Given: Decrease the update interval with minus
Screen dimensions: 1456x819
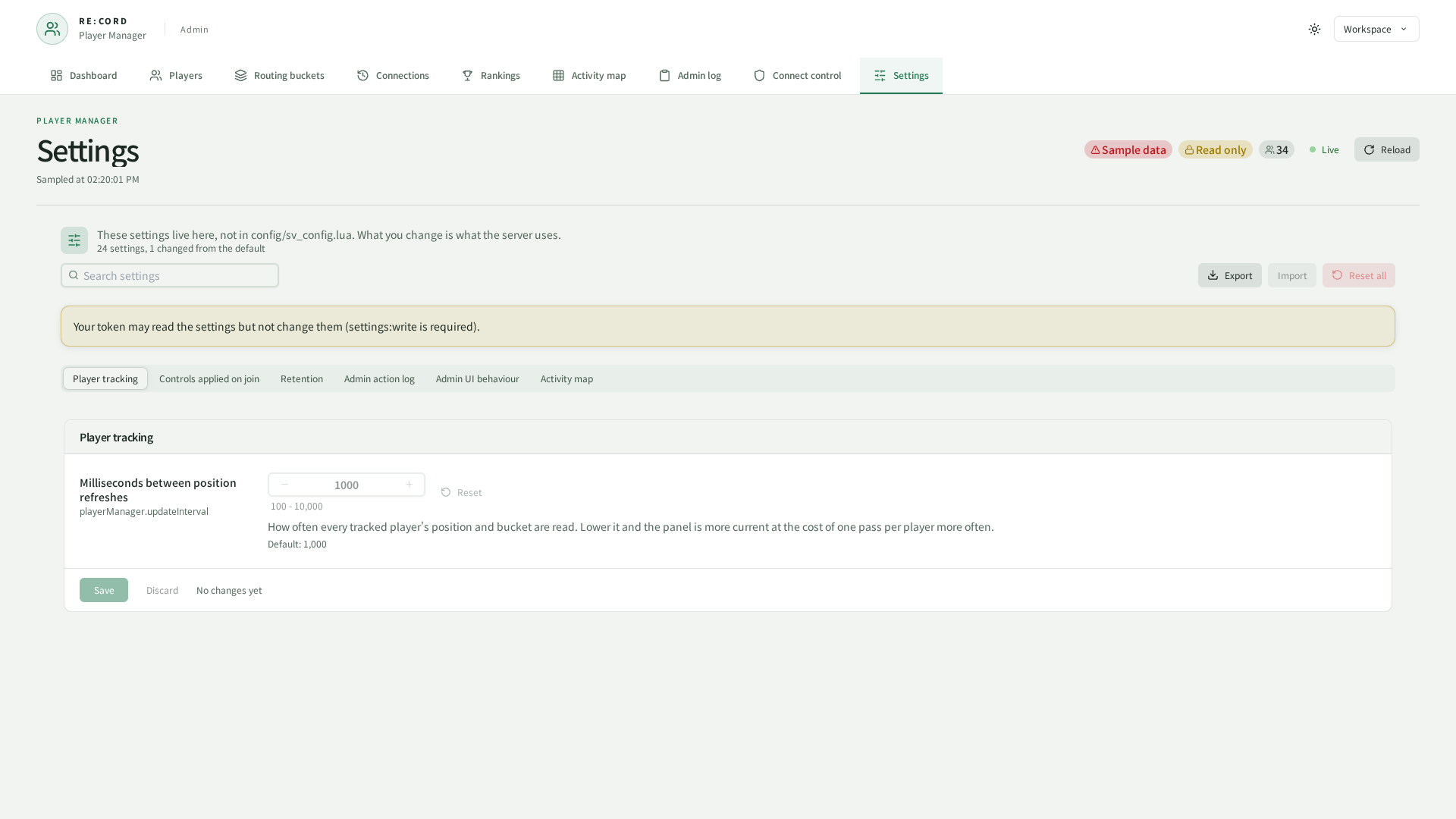Looking at the screenshot, I should [x=284, y=485].
